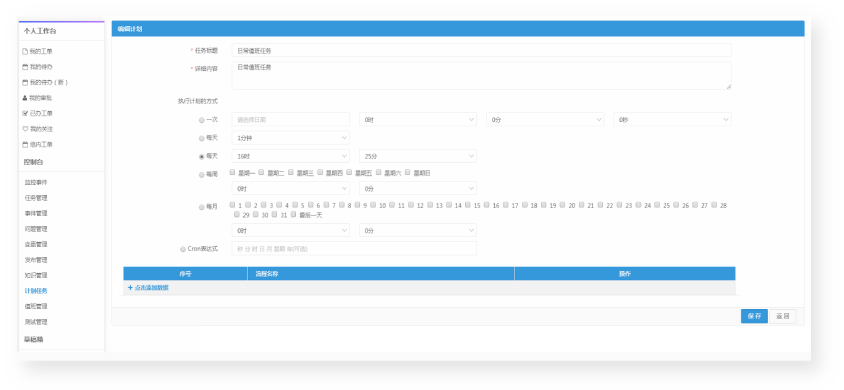Click the 保存 button
844x390 pixels.
(x=754, y=316)
